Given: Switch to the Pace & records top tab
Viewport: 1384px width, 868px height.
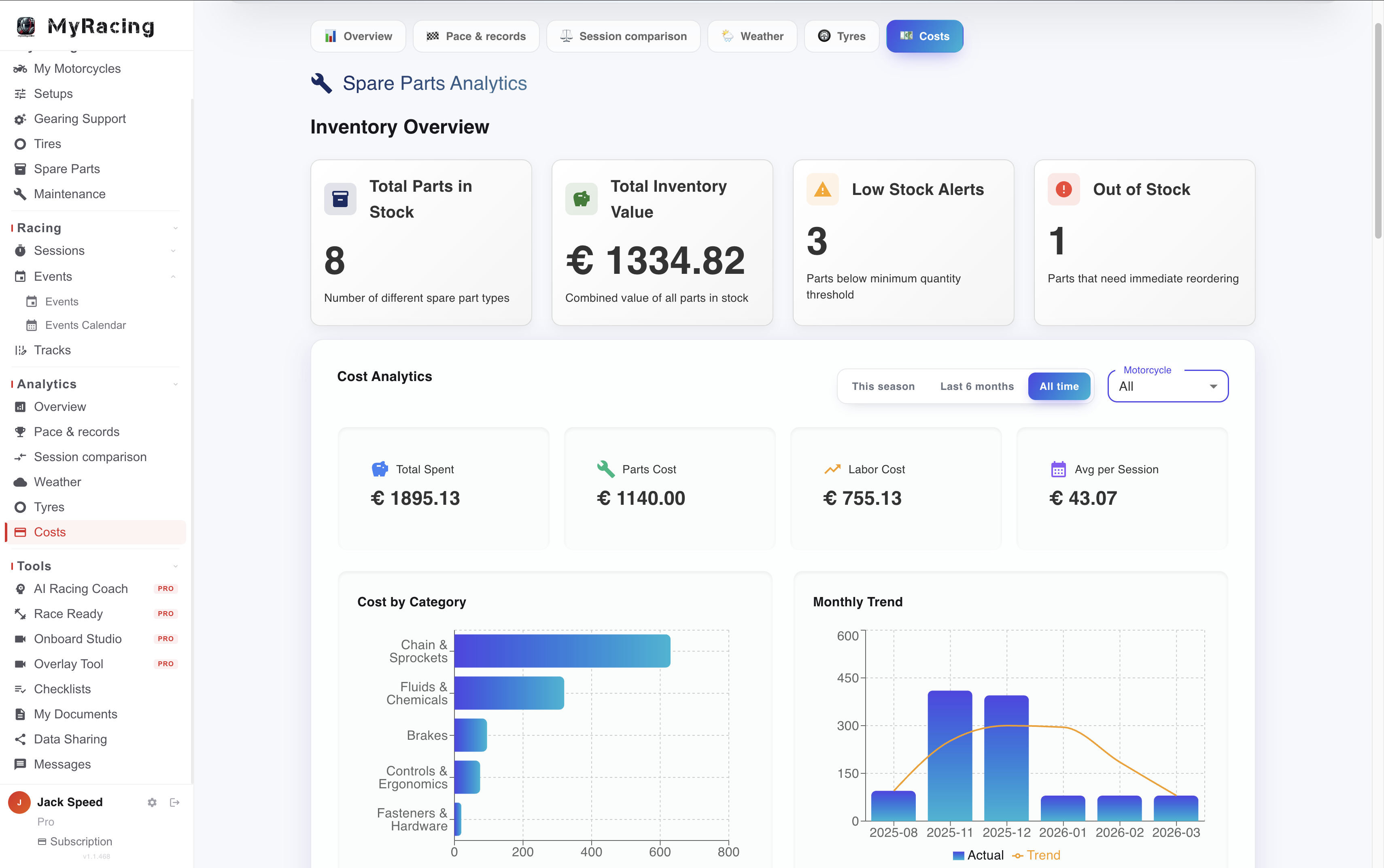Looking at the screenshot, I should pos(476,36).
